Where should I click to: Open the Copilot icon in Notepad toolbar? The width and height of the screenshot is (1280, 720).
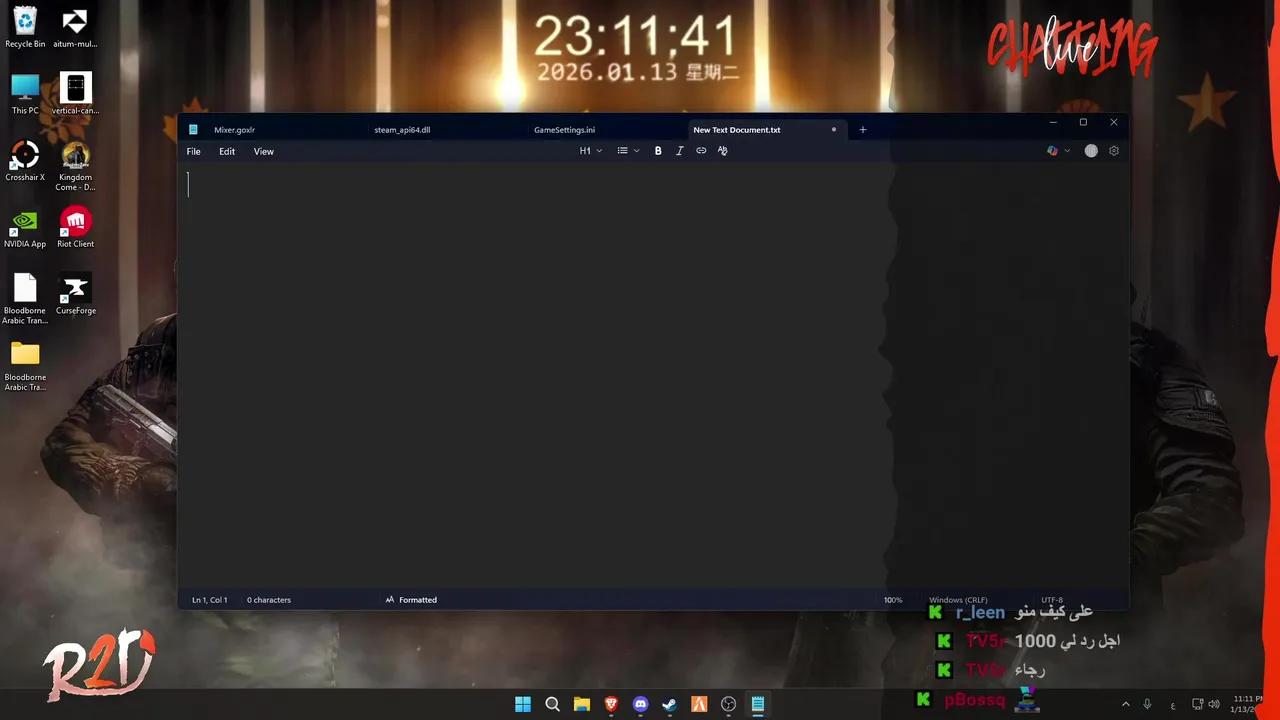[1052, 151]
